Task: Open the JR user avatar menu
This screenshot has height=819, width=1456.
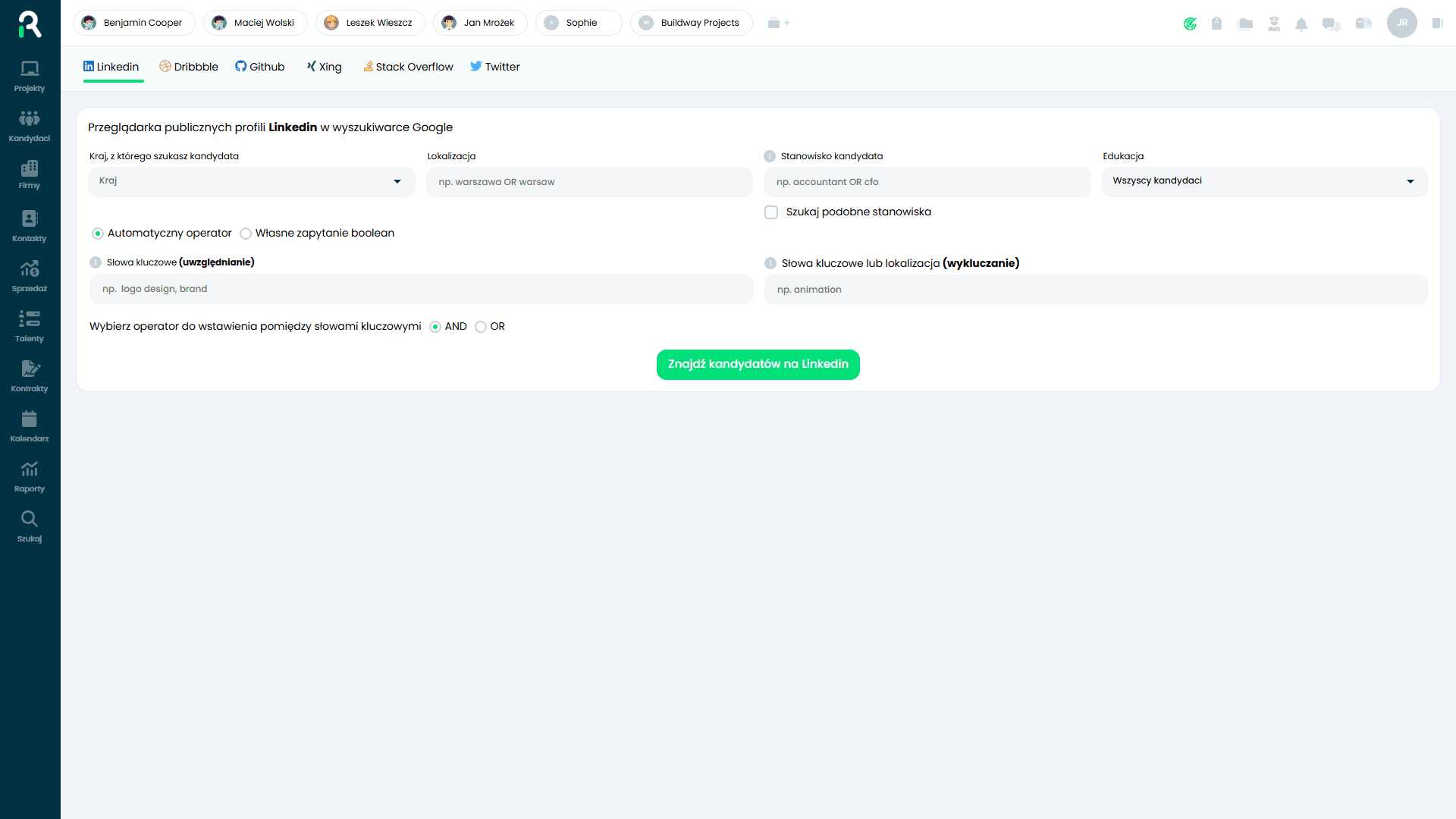Action: pos(1401,23)
